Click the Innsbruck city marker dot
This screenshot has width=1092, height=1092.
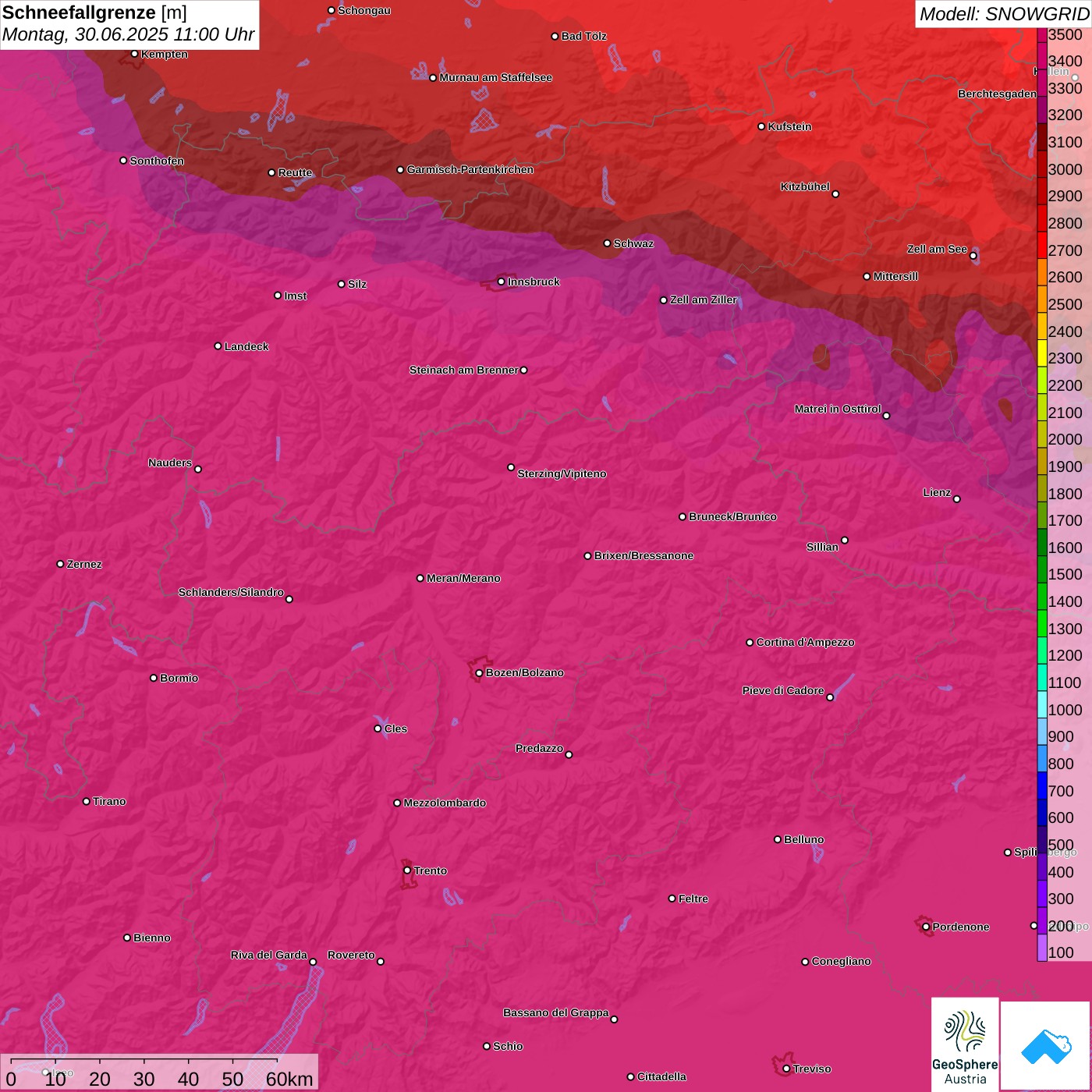click(502, 282)
